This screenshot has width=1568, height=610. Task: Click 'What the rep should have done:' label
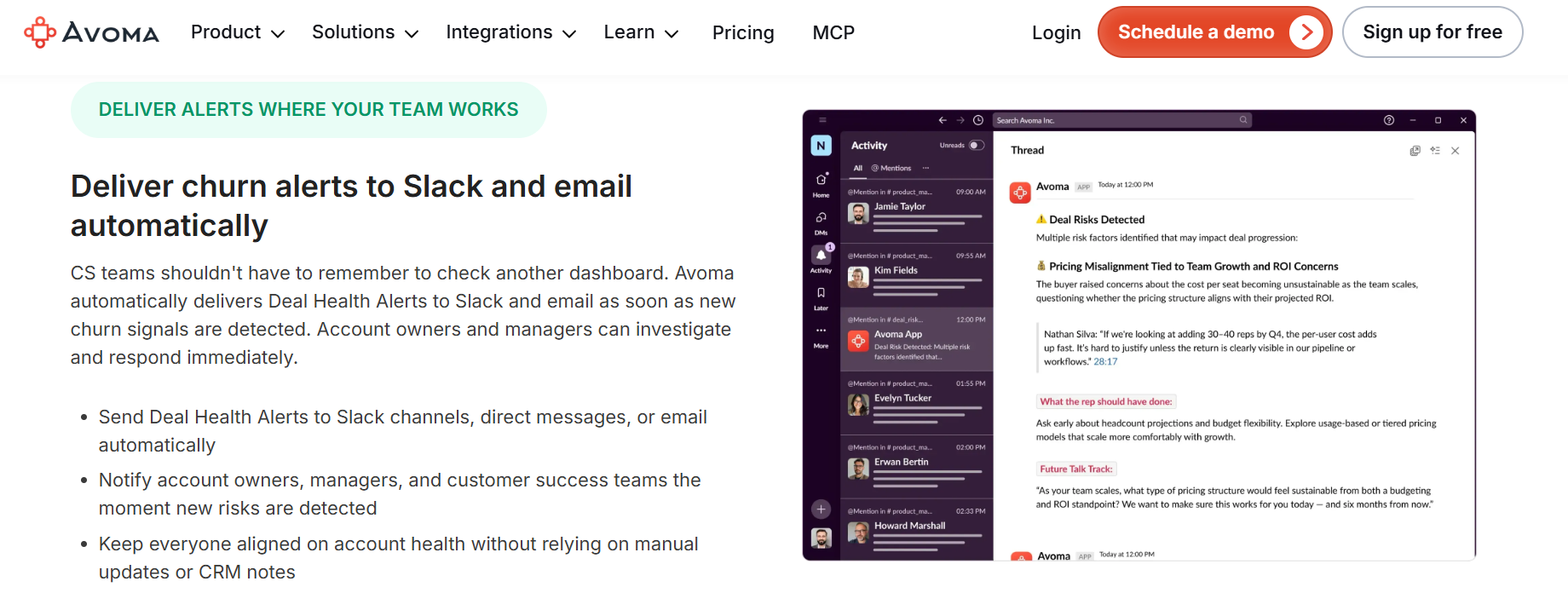[x=1106, y=401]
